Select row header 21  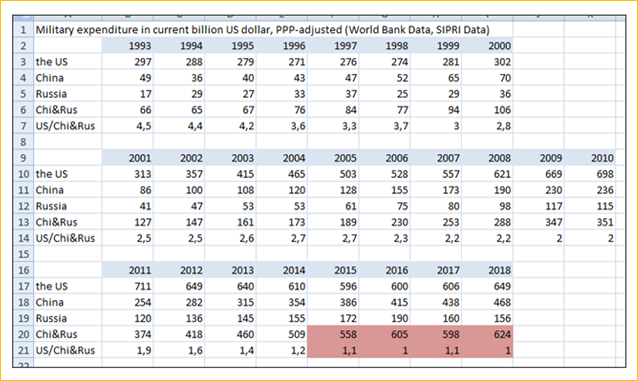point(23,350)
